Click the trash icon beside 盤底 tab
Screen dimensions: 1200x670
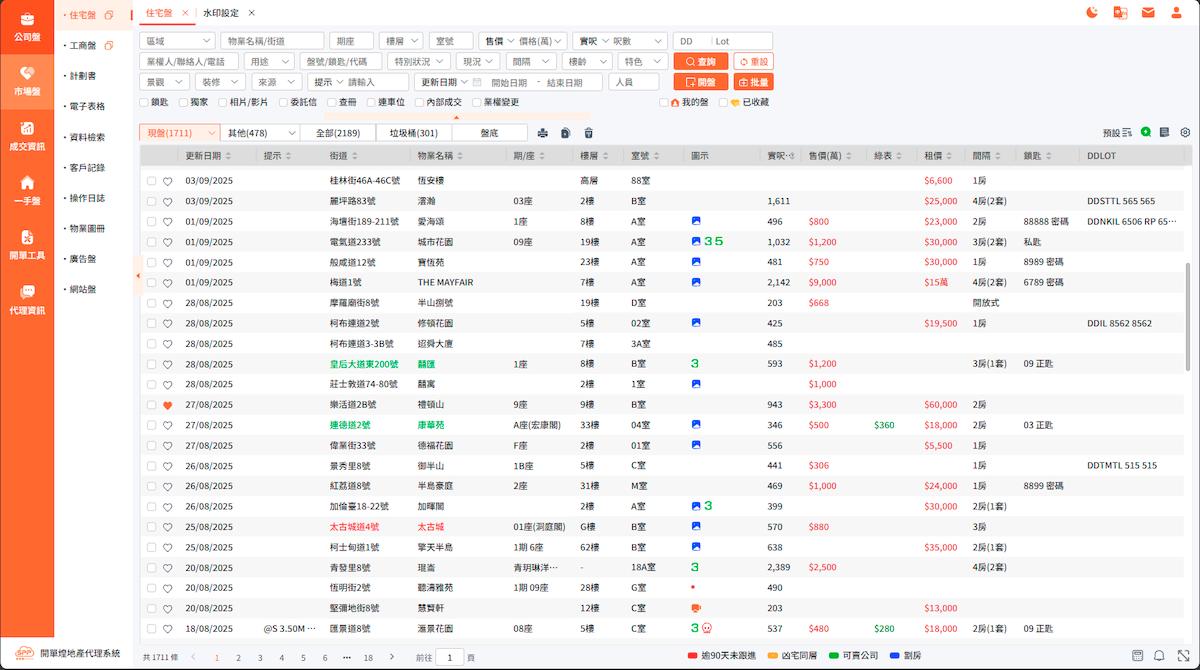[x=588, y=133]
